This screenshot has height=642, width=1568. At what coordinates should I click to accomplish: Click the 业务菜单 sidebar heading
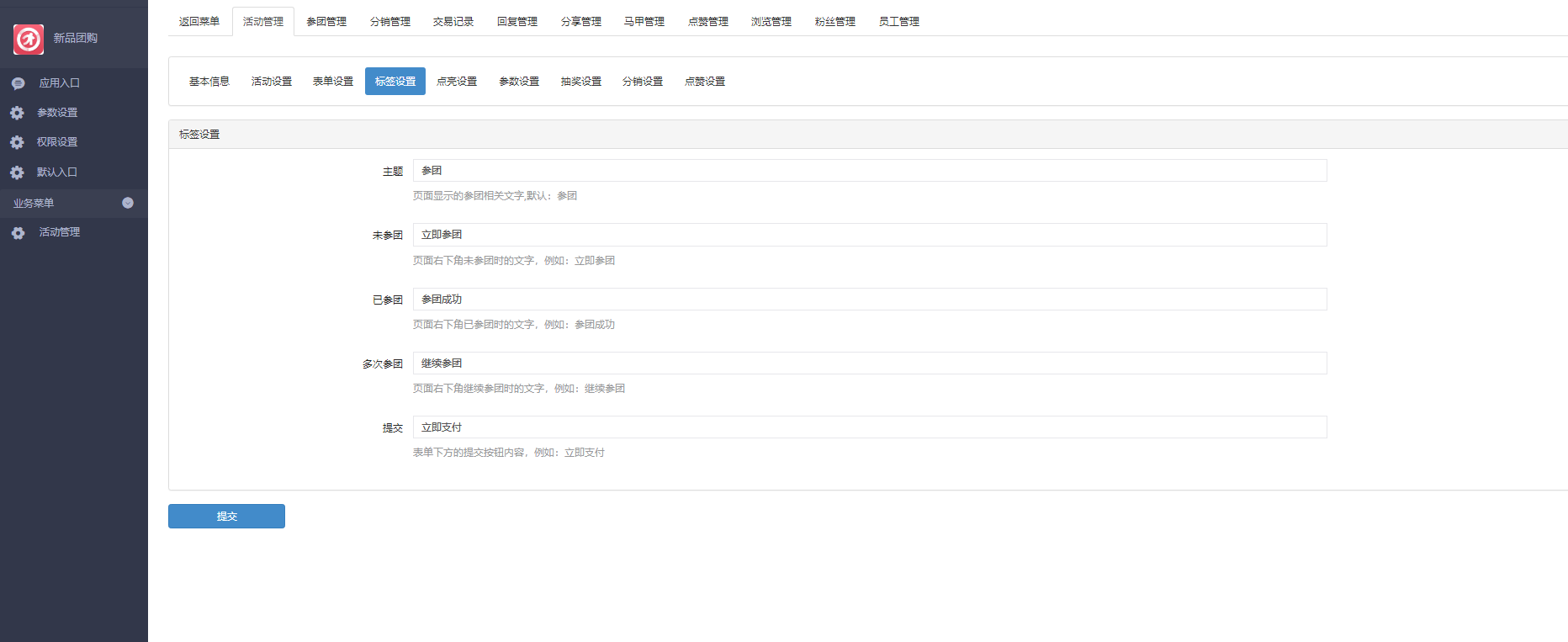tap(34, 204)
